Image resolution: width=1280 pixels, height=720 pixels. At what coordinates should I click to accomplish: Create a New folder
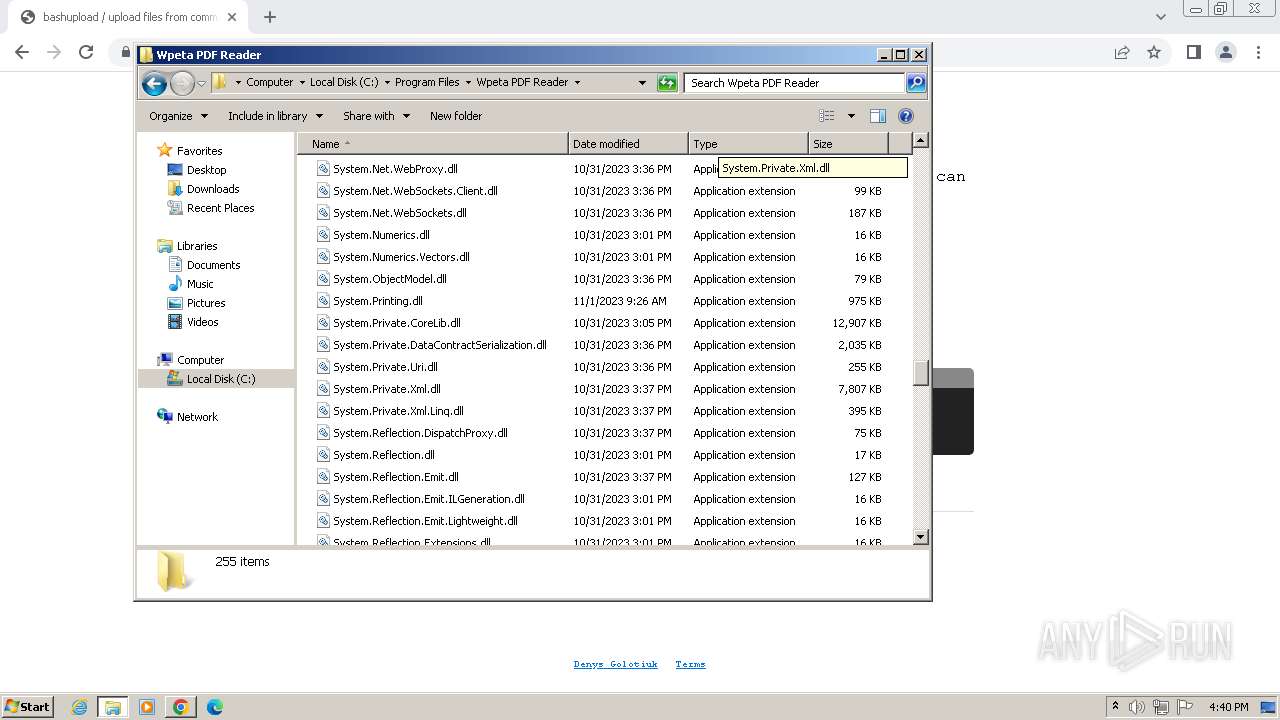click(456, 116)
